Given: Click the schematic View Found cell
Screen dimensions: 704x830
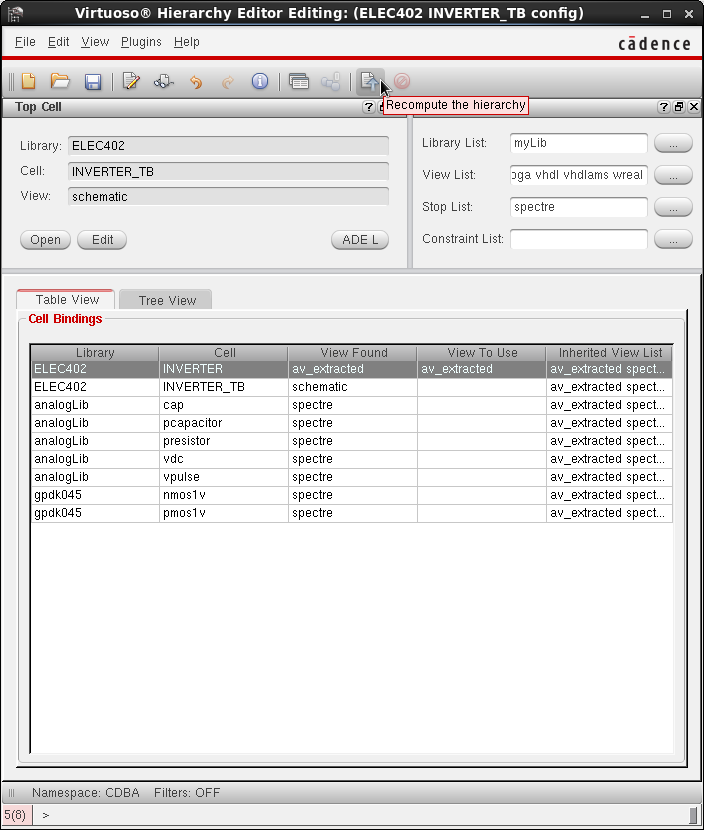Looking at the screenshot, I should click(x=353, y=387).
